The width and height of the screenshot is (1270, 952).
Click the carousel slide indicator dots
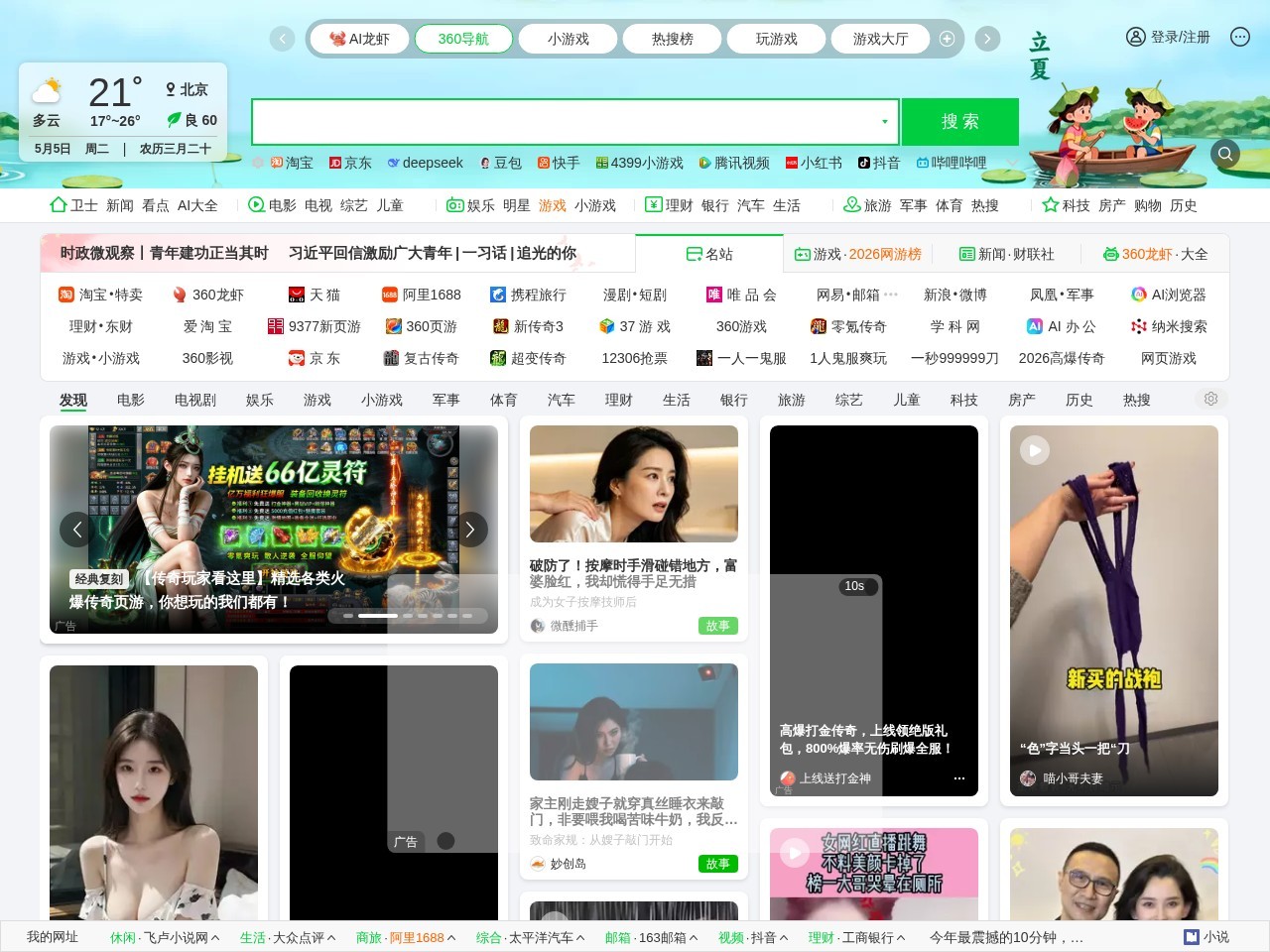coord(408,616)
